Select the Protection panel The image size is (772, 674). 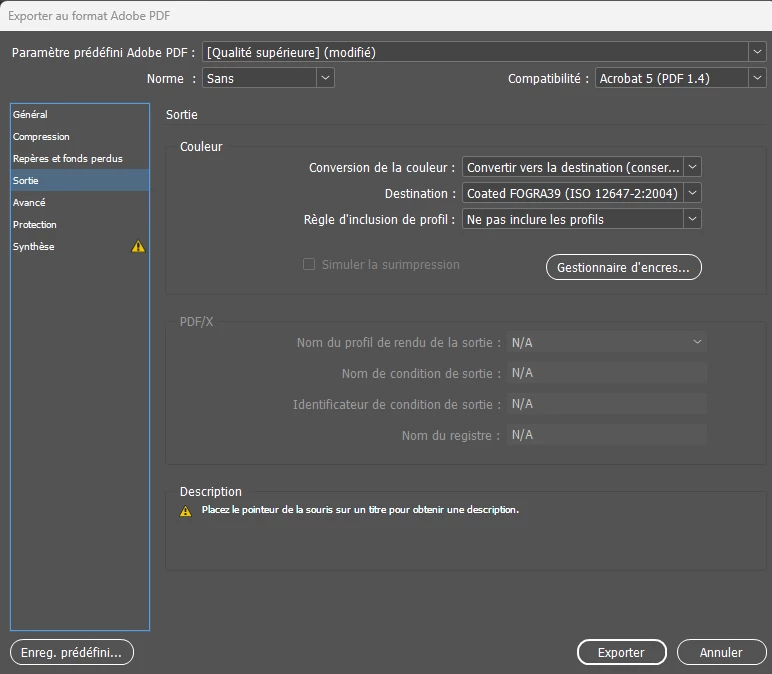80,225
